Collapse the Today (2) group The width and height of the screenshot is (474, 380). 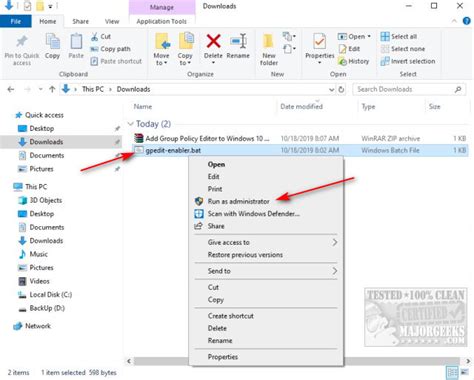pyautogui.click(x=130, y=124)
